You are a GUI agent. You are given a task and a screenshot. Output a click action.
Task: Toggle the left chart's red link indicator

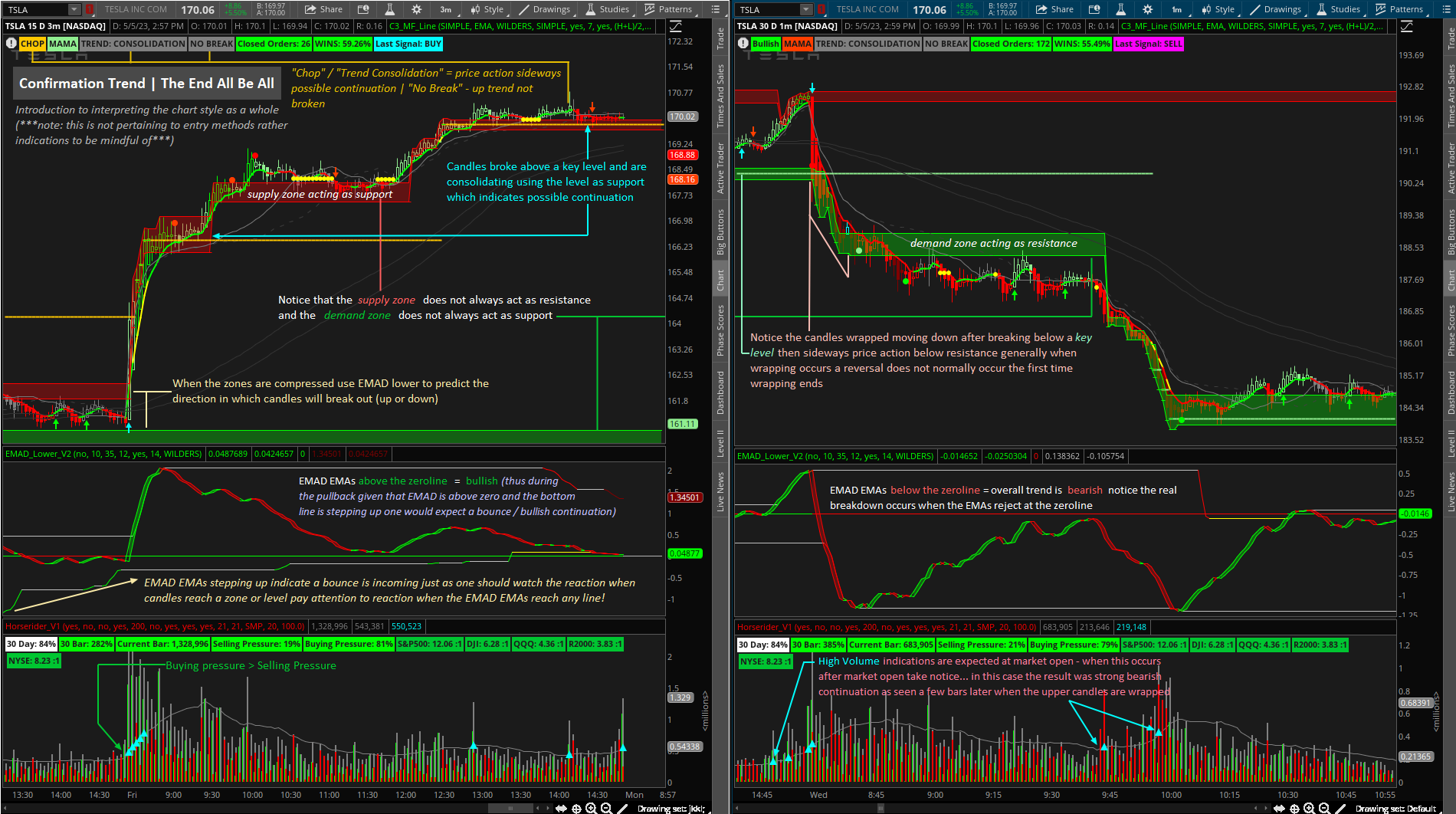tap(89, 9)
